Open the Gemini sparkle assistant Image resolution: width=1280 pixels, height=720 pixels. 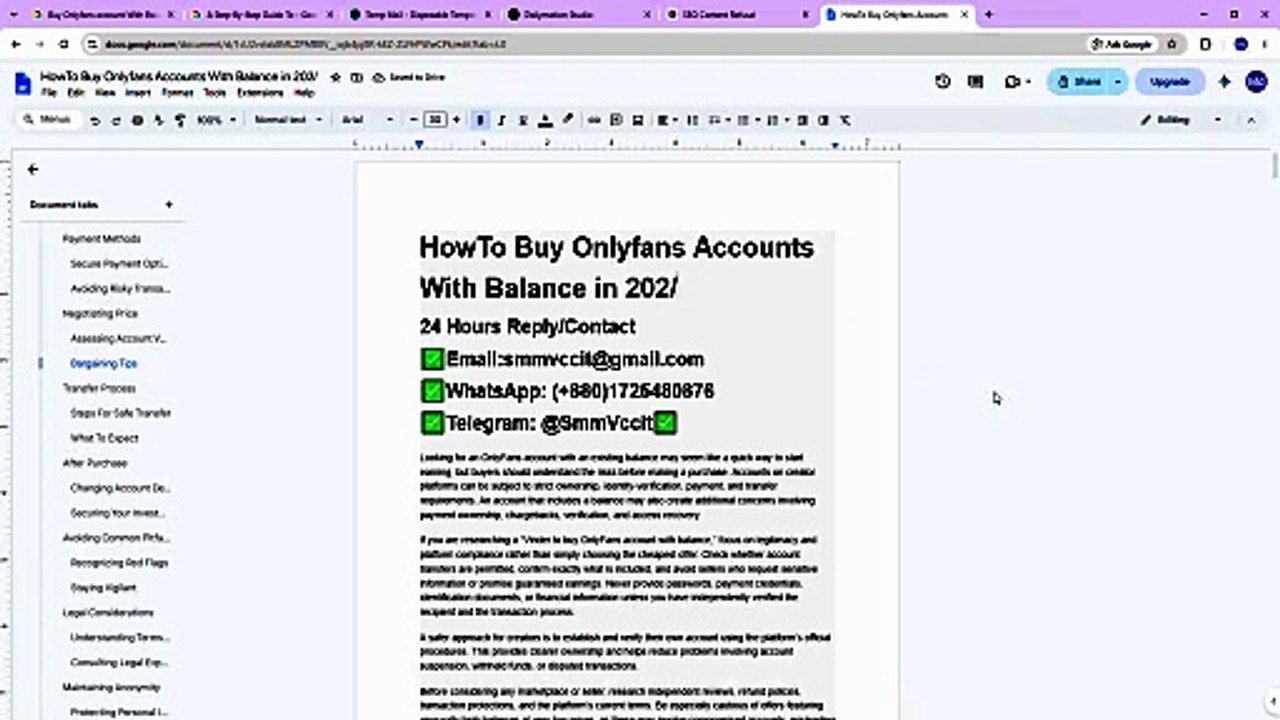click(x=1224, y=82)
